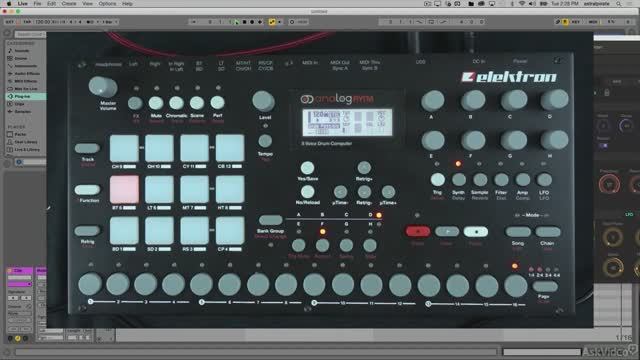Click parameter knob A on Analog Rytm
This screenshot has width=640, height=360.
pos(433,100)
